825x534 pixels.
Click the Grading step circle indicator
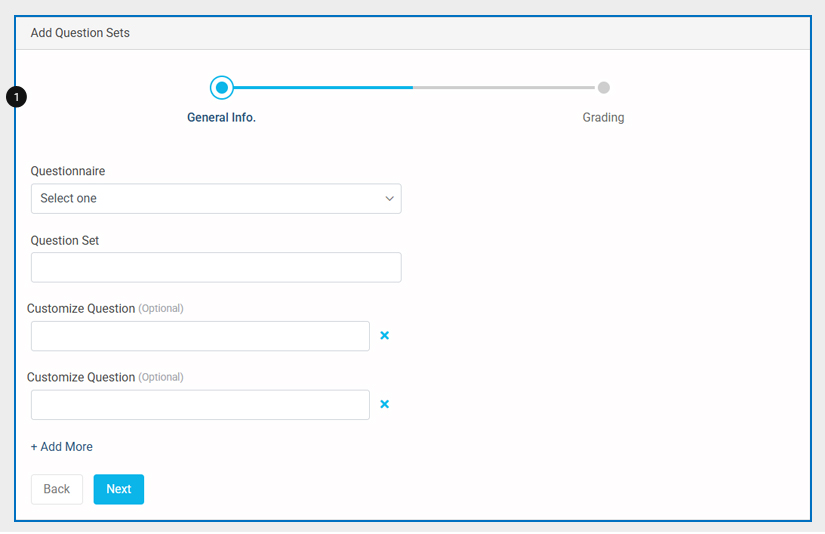pyautogui.click(x=603, y=88)
